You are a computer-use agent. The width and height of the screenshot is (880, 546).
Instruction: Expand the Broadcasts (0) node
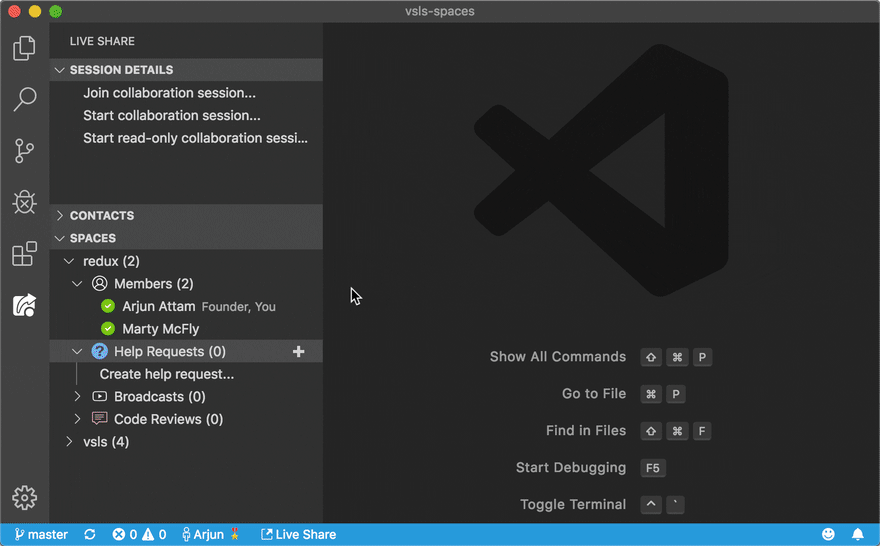point(77,396)
